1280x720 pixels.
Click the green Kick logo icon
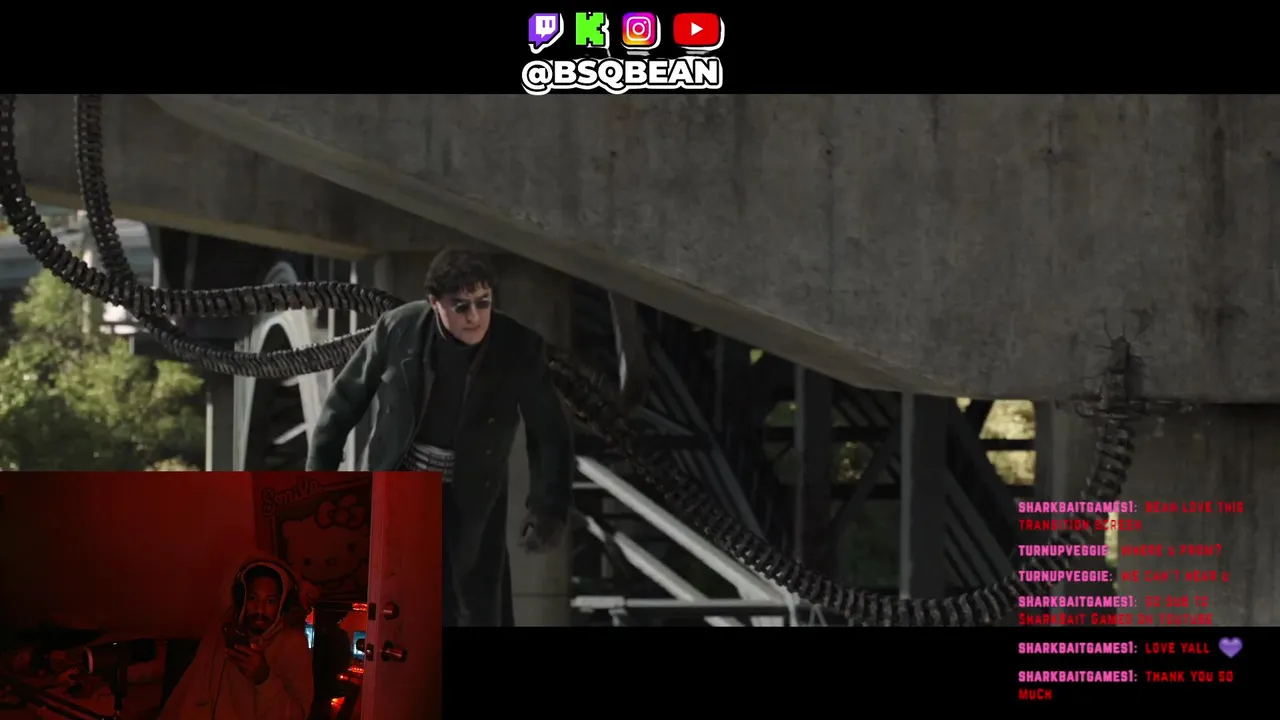[591, 30]
